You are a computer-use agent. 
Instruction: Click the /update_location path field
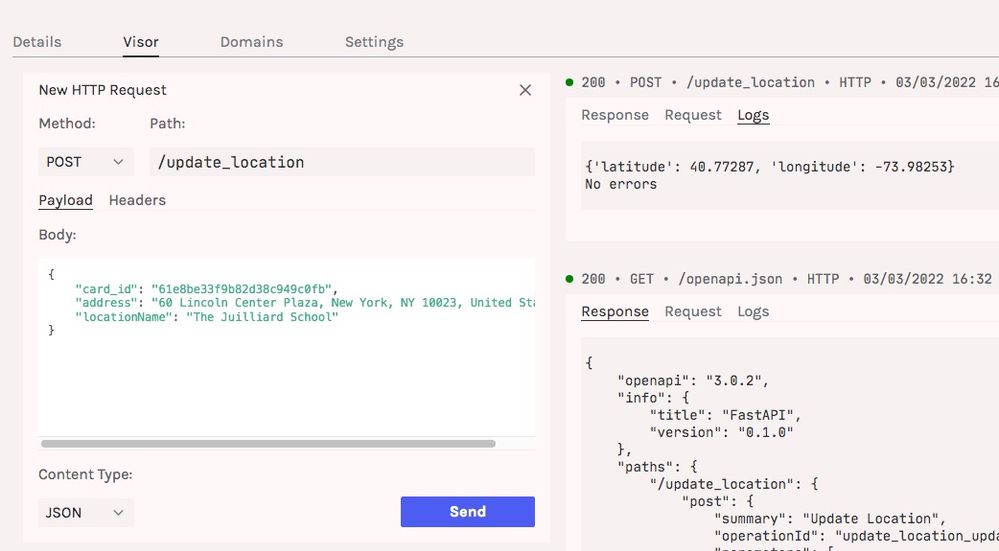(342, 162)
